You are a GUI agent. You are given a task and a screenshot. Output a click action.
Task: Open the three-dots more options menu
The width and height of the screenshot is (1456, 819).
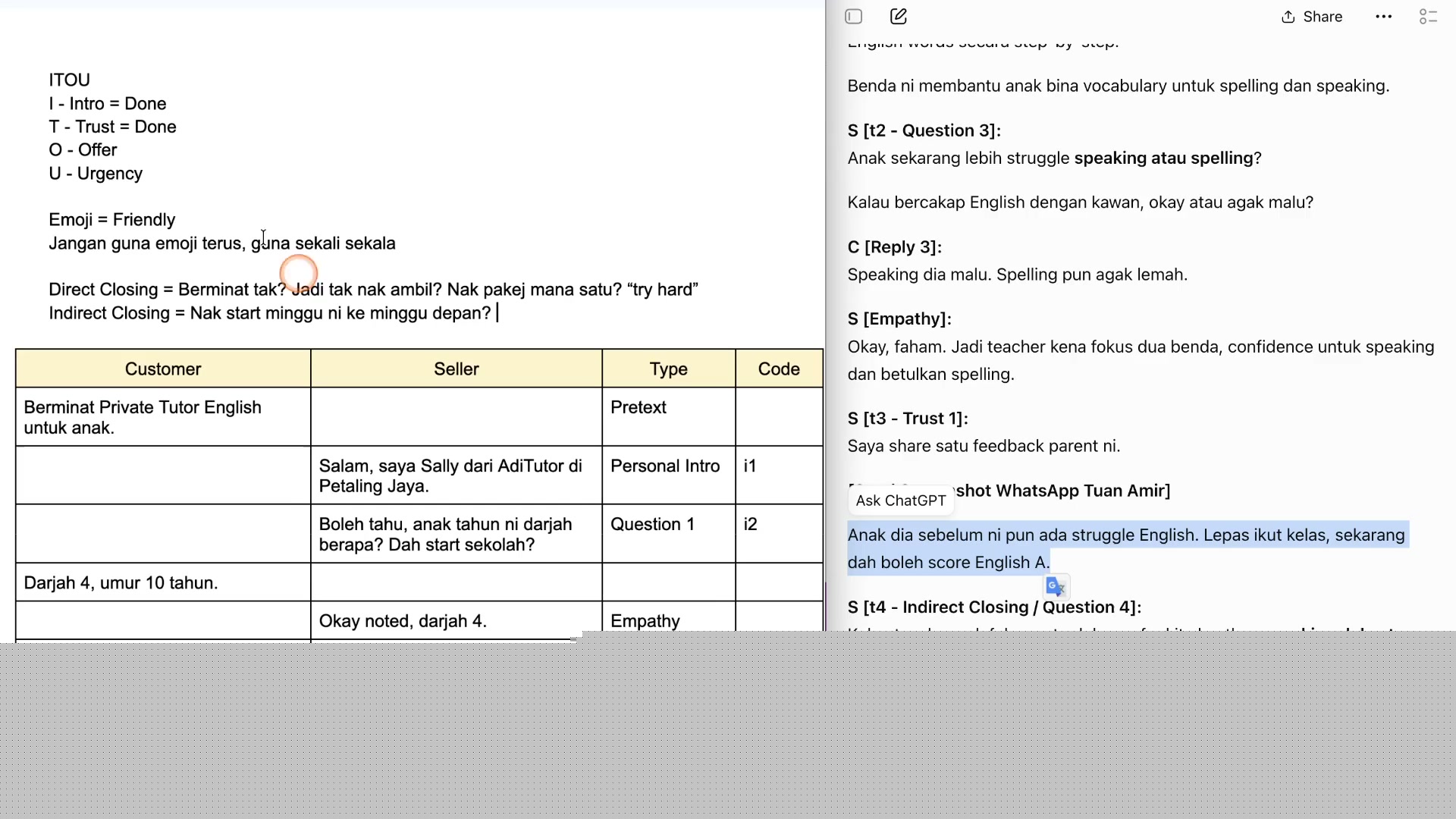click(1384, 17)
